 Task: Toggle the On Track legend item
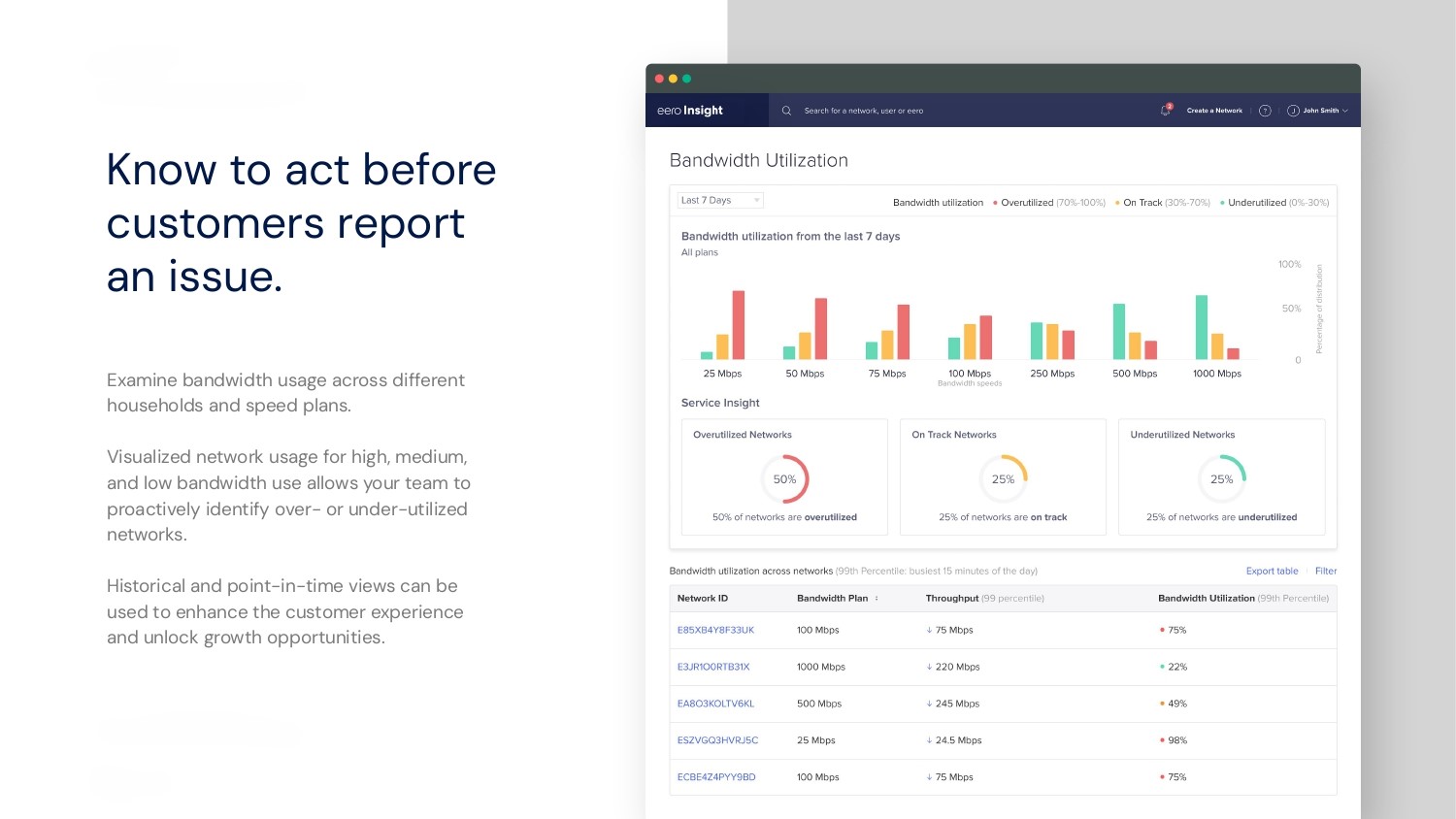pos(1162,203)
